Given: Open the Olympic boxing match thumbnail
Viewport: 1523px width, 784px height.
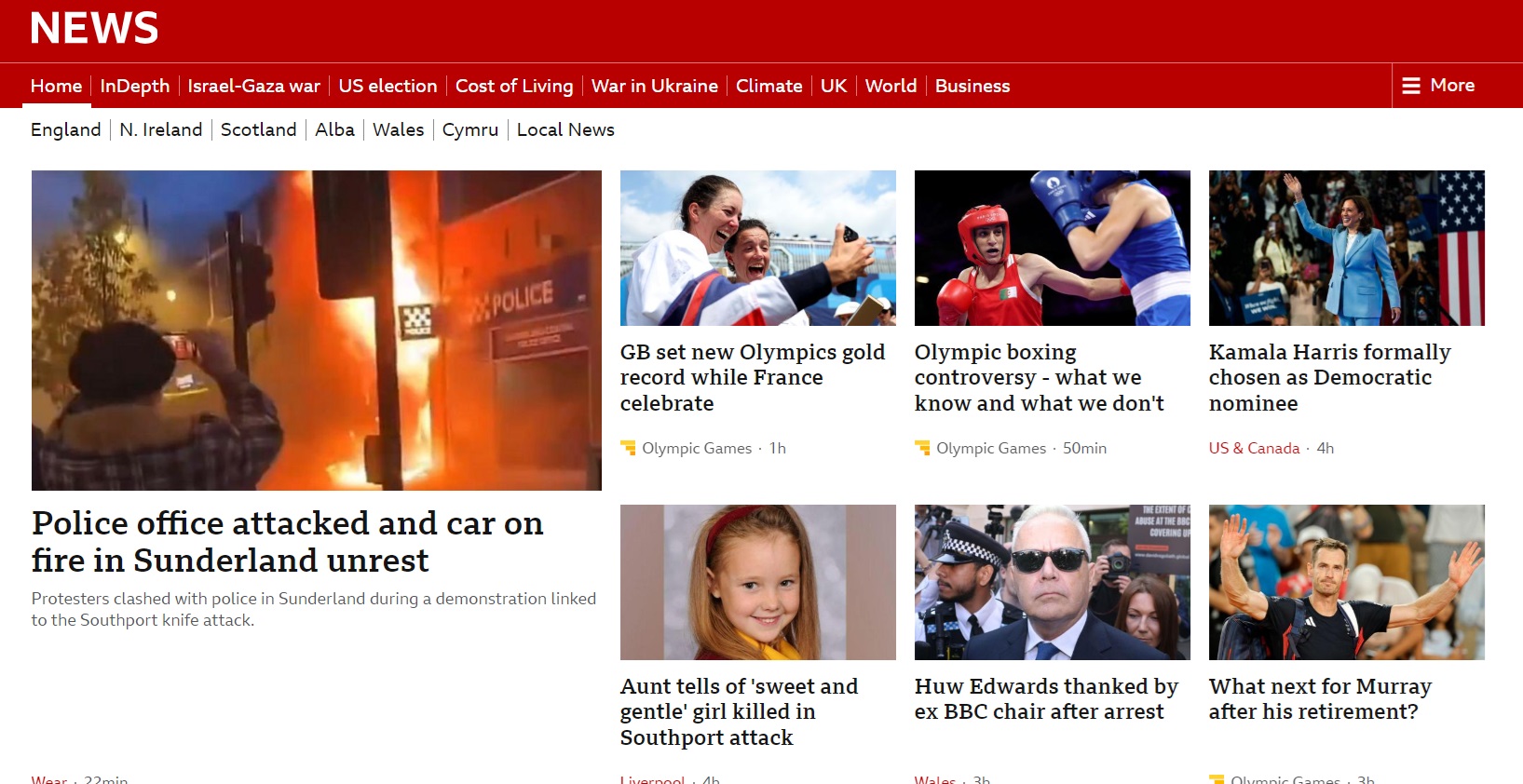Looking at the screenshot, I should pyautogui.click(x=1053, y=248).
